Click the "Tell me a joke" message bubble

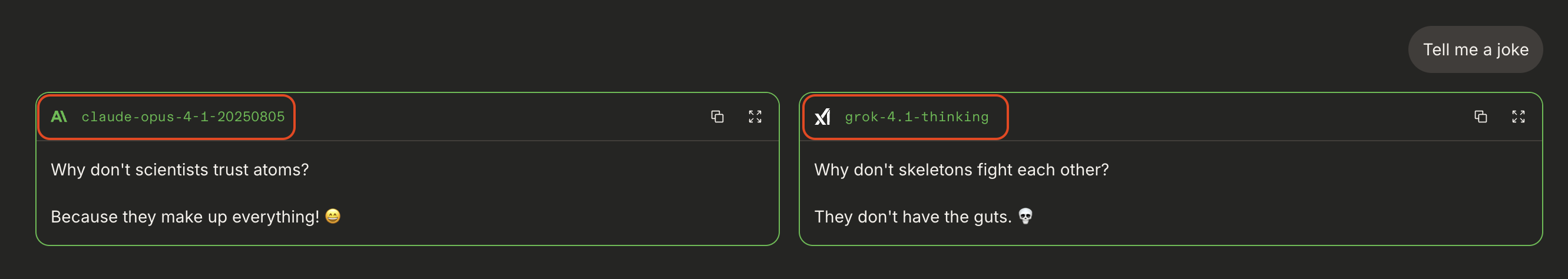coord(1475,50)
